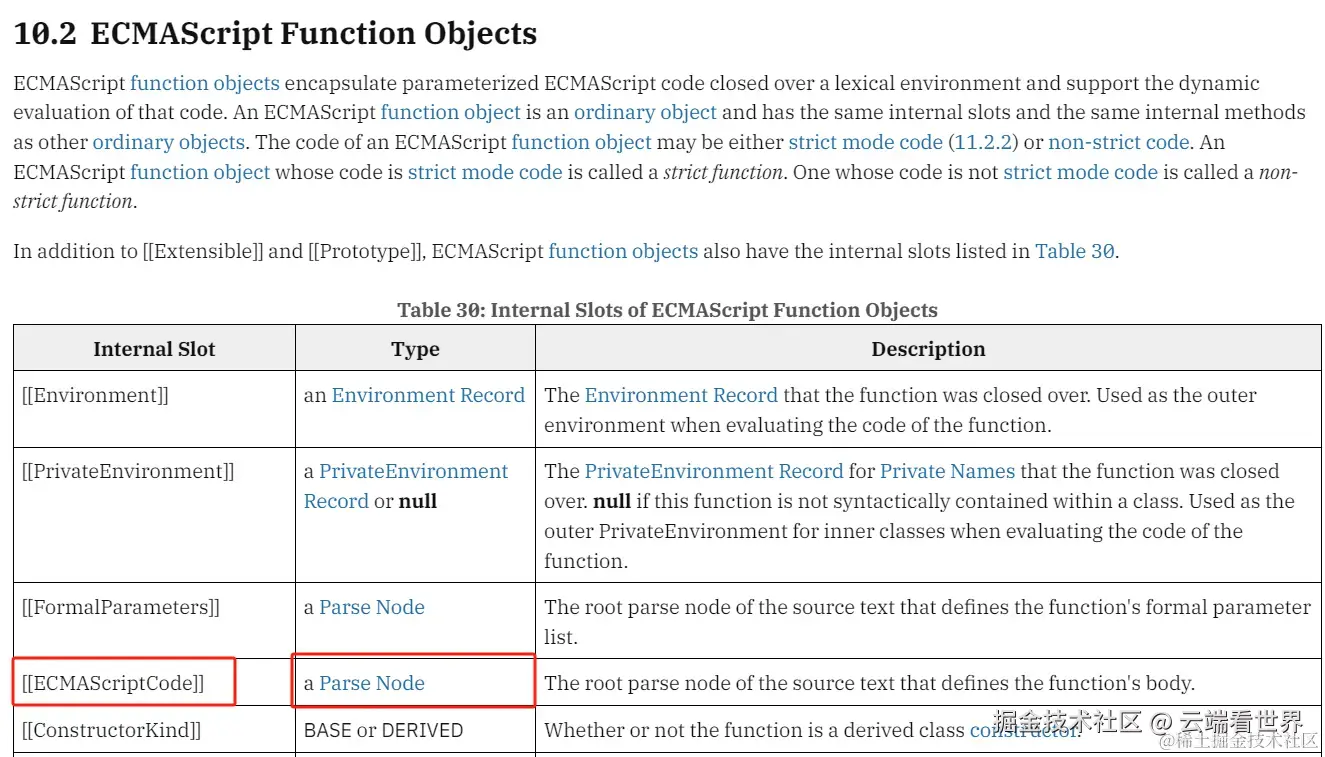1325x757 pixels.
Task: Click 'Parse Node' link in the FormalParameters row
Action: (372, 607)
